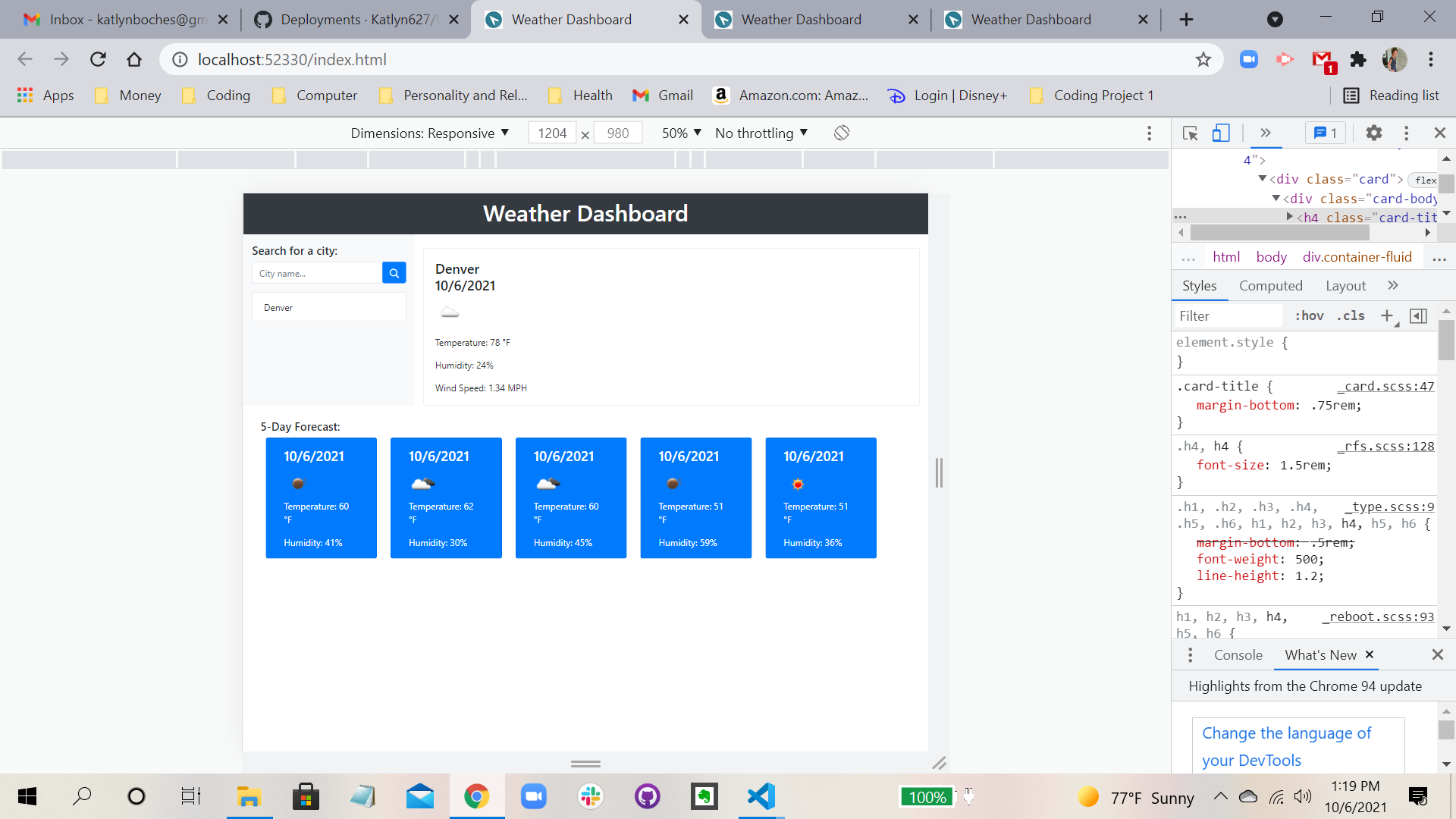The height and width of the screenshot is (819, 1456).
Task: Select the Denver search history item
Action: 328,307
